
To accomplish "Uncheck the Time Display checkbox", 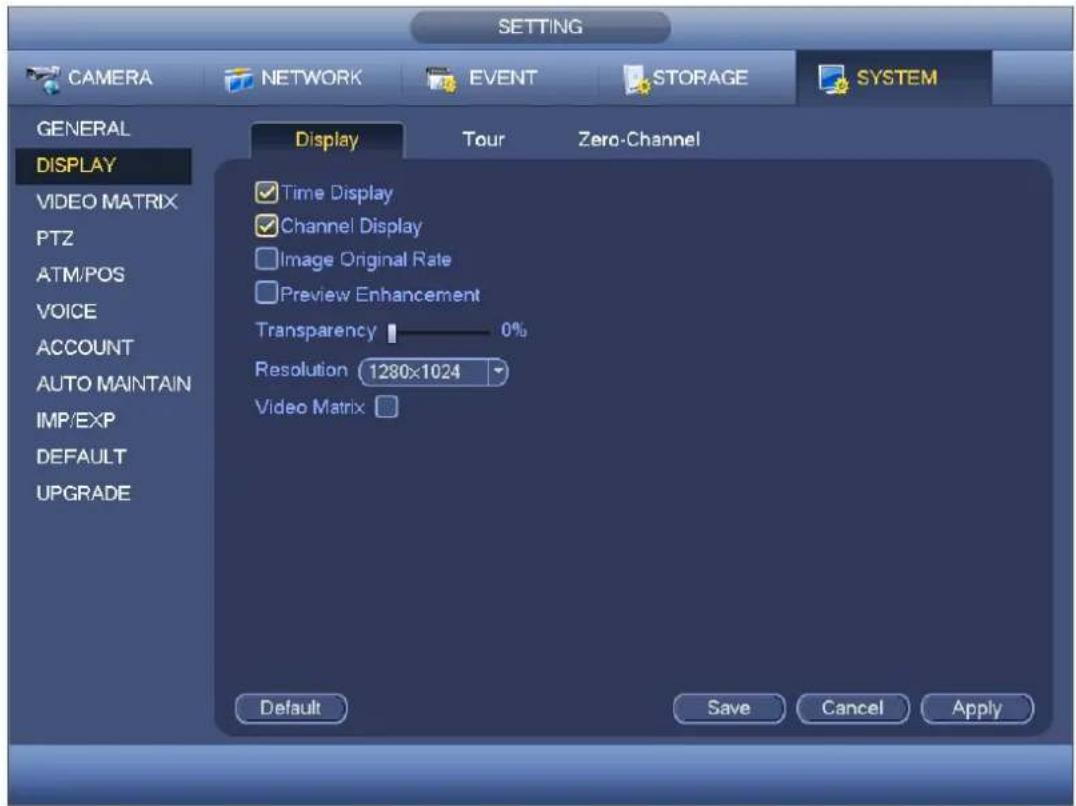I will point(266,193).
